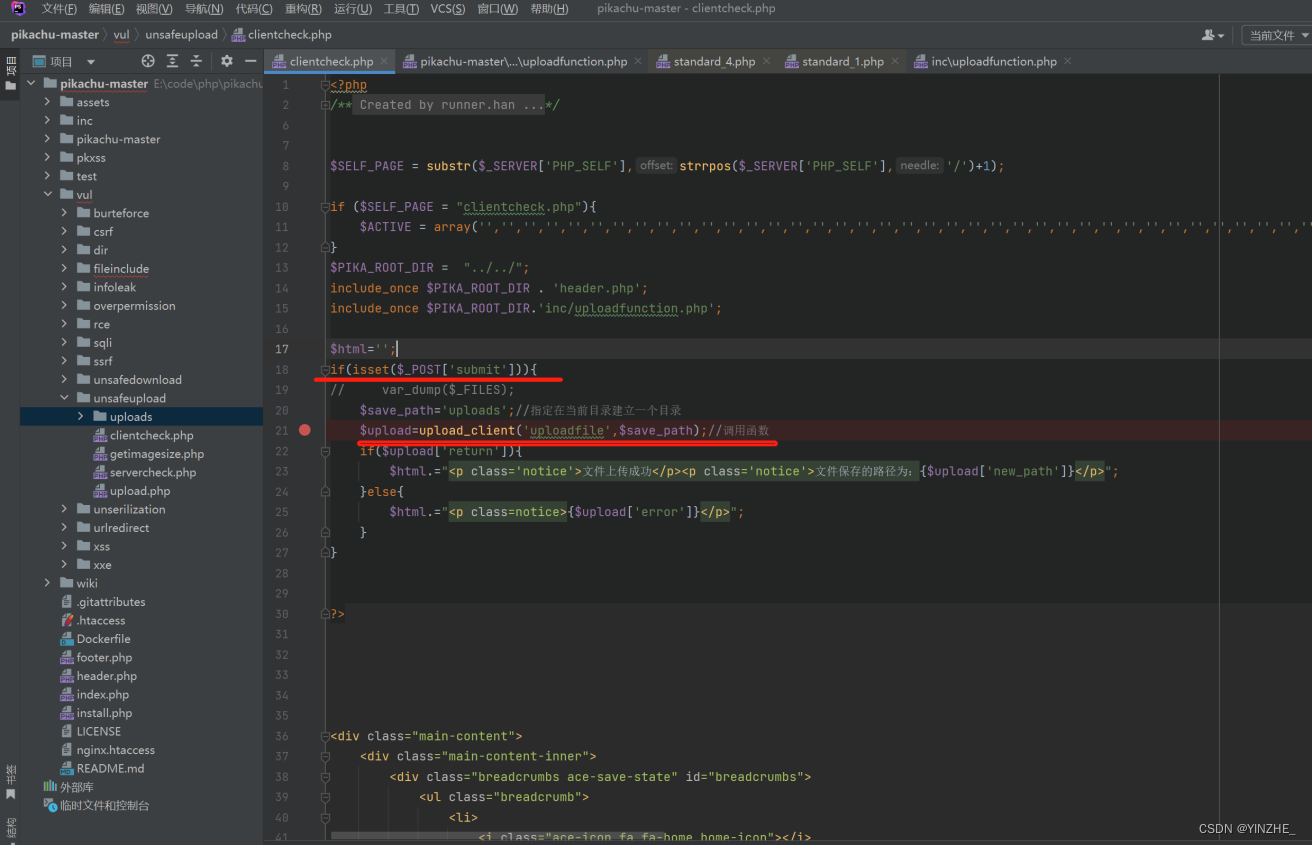Screen dimensions: 1312x845
Task: Click uploadfunction.php reference on line 15
Action: pos(639,308)
